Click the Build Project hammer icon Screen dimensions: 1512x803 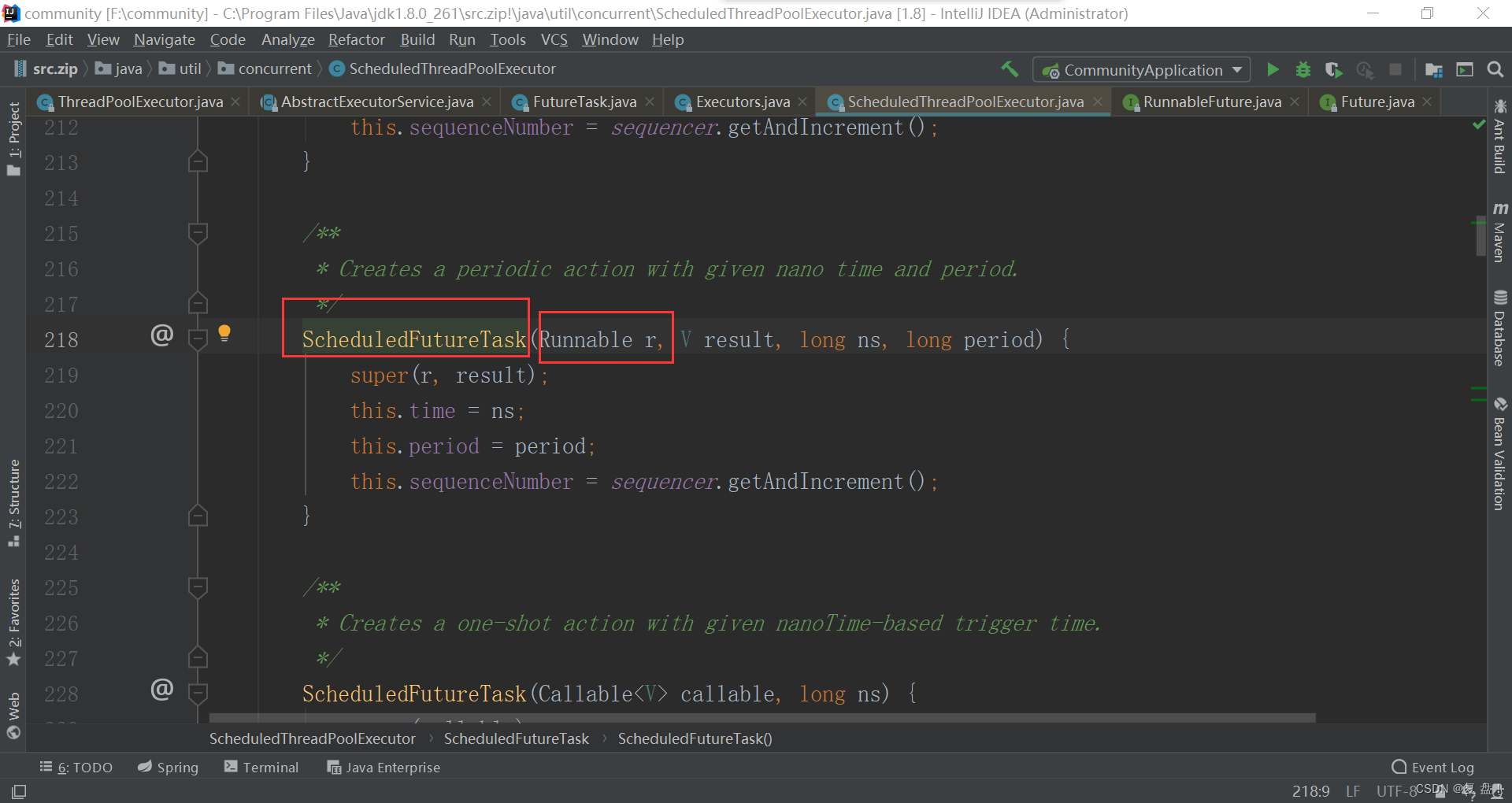[x=1010, y=69]
